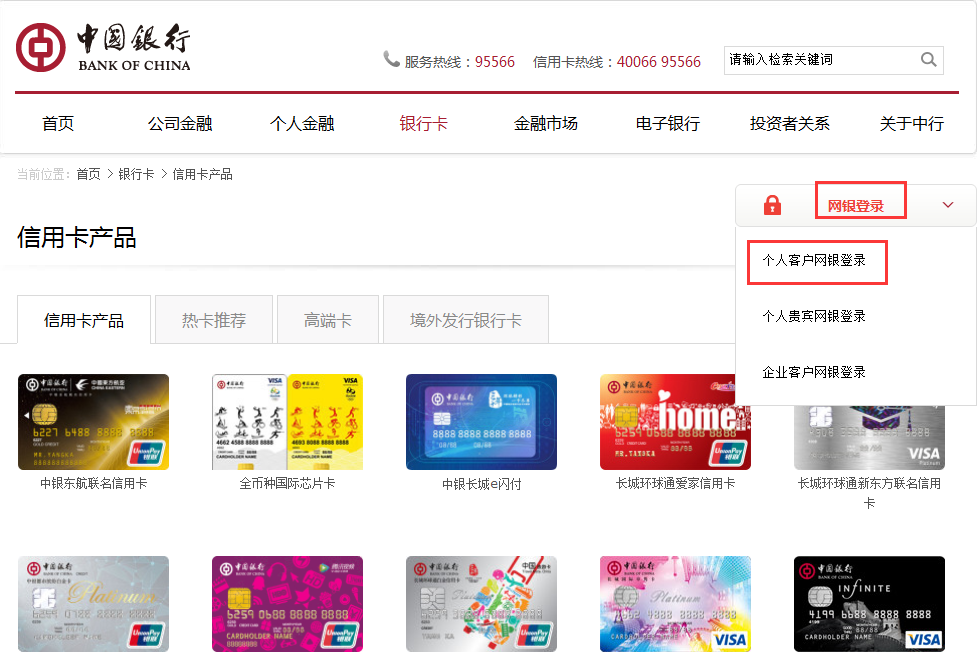Screen dimensions: 977x655
Task: Click the 全币种国际芯片卡 card image
Action: tap(286, 421)
